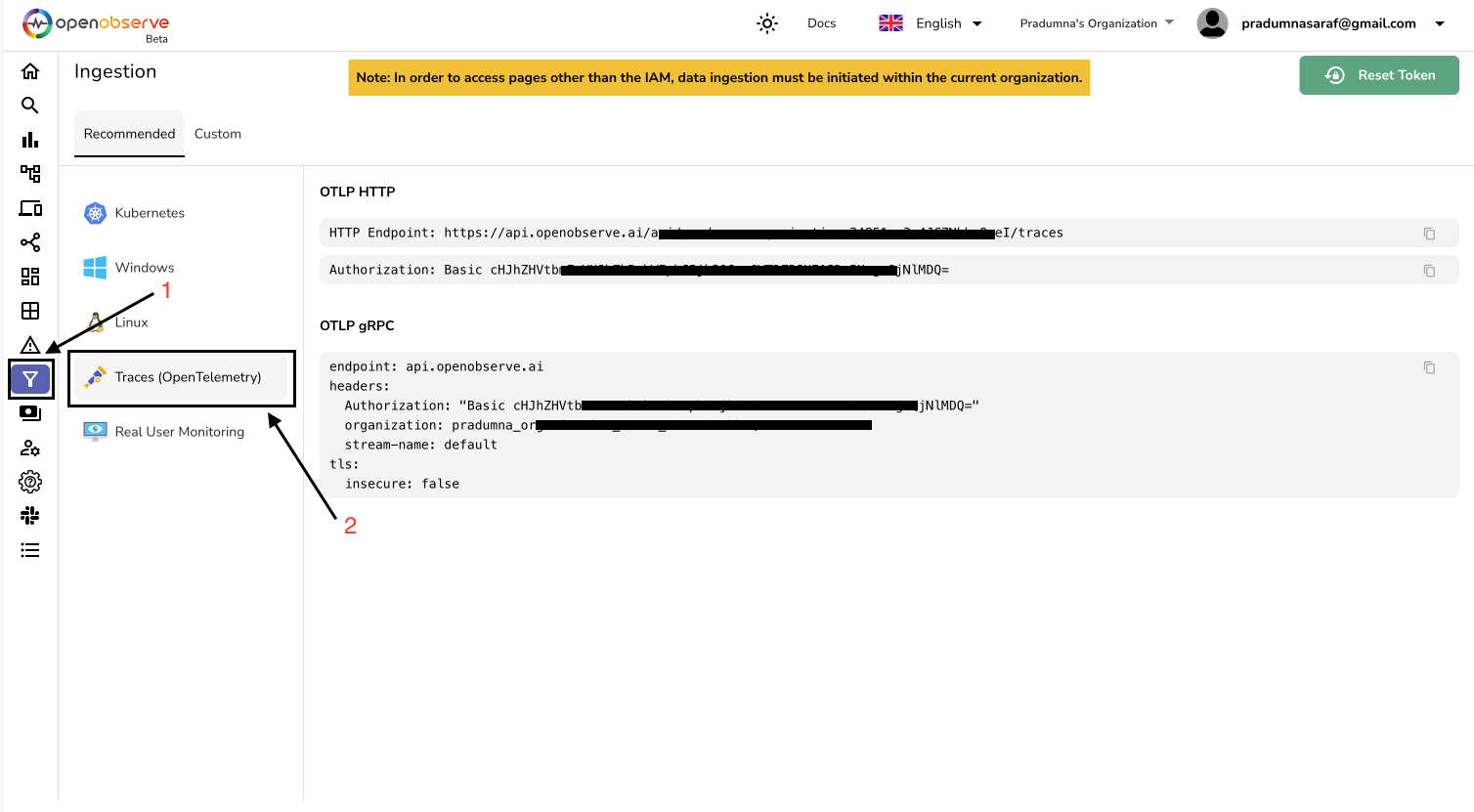1474x812 pixels.
Task: Click the Alerts warning triangle icon
Action: (x=30, y=345)
